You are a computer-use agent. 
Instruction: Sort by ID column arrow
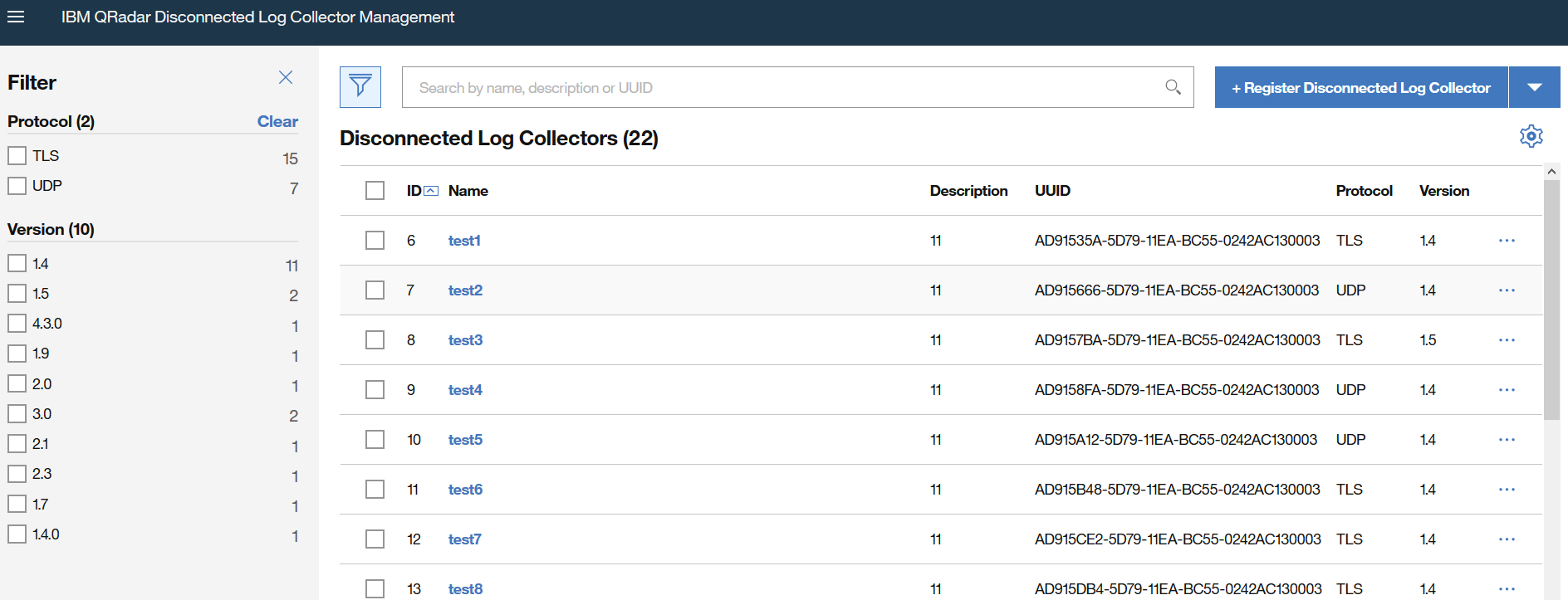pos(431,191)
